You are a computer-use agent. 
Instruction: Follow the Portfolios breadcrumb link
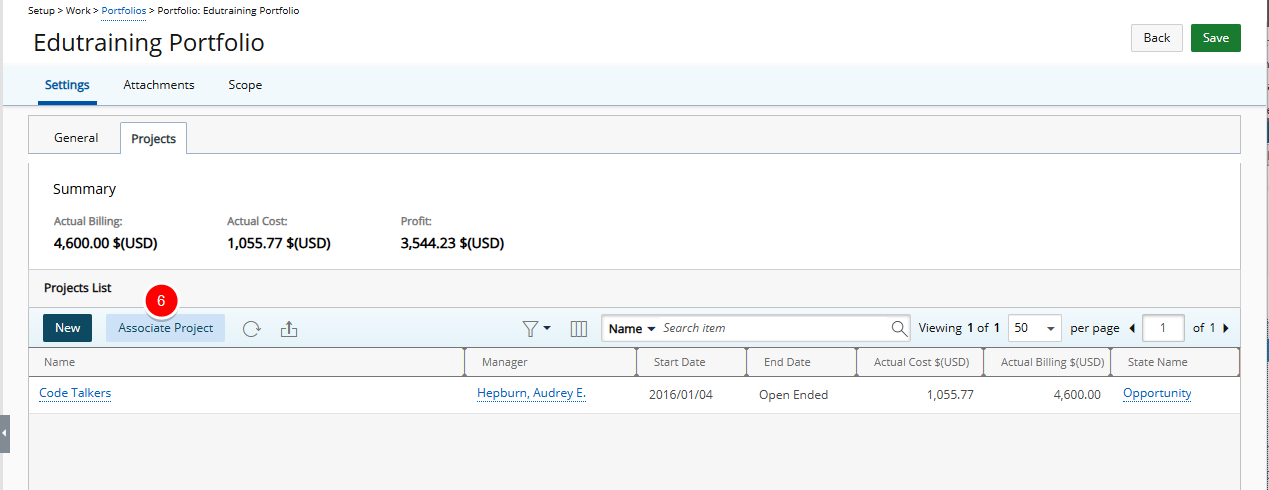[124, 10]
